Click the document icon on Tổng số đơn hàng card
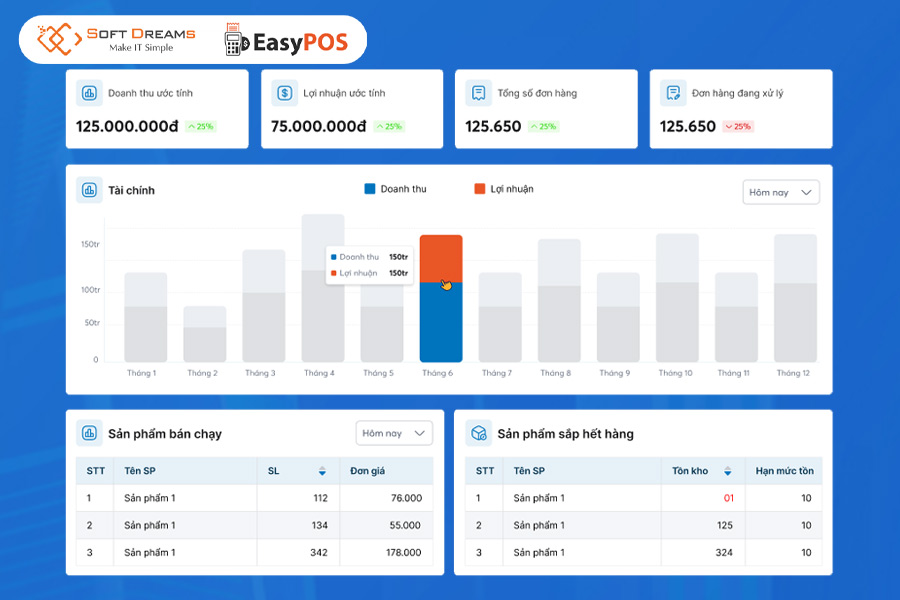 (480, 92)
